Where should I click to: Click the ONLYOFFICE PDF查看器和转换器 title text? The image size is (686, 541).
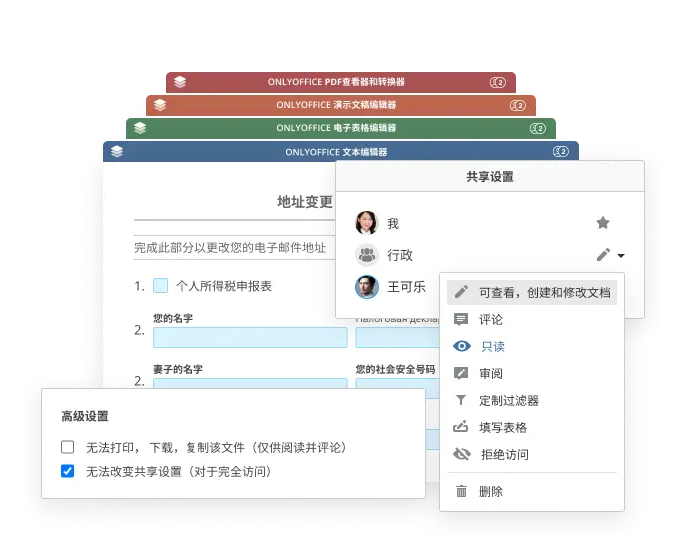pos(336,82)
